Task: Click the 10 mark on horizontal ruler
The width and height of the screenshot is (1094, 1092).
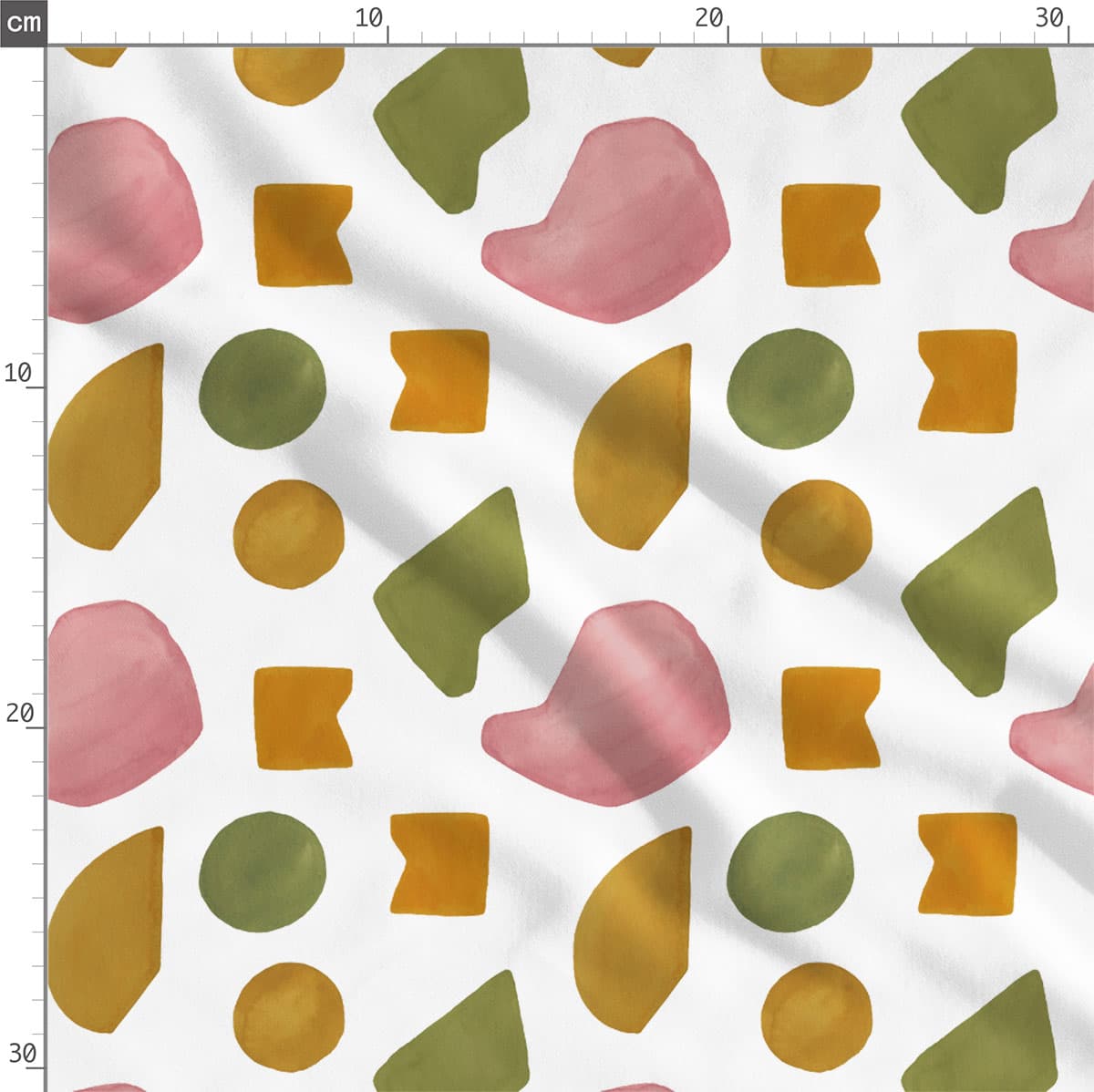Action: click(369, 17)
